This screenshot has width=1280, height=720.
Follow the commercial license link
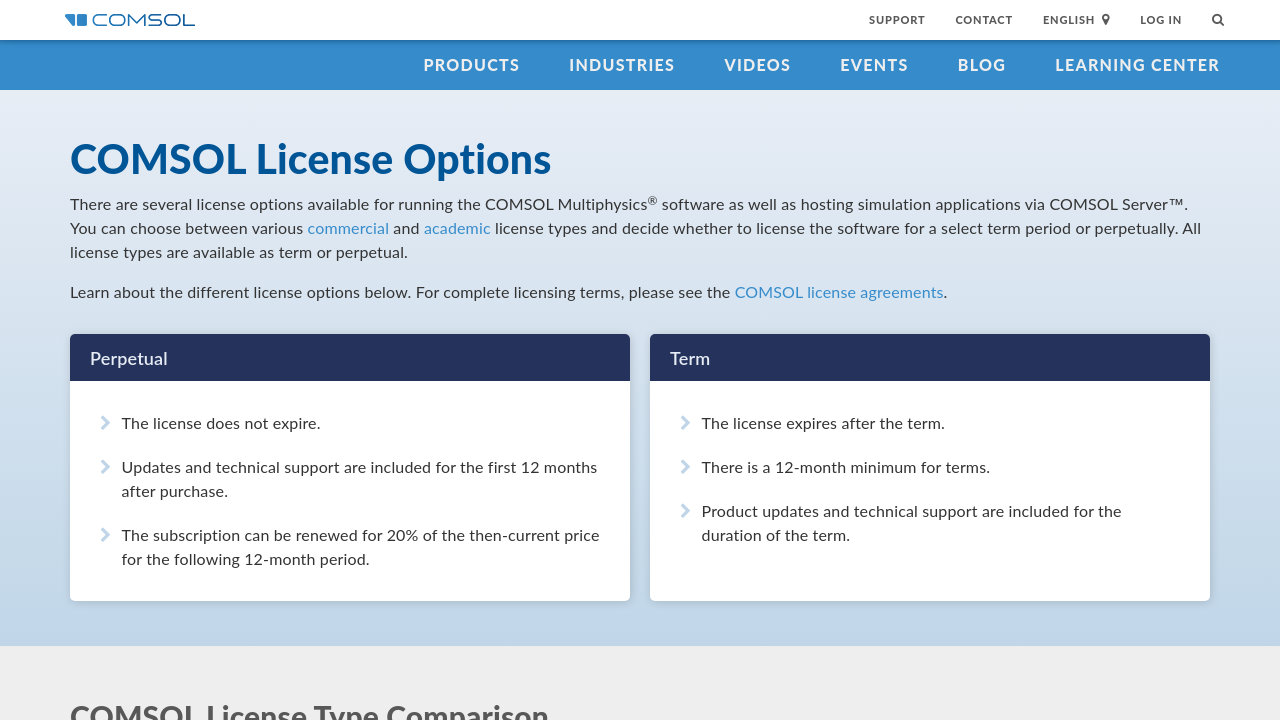(348, 228)
